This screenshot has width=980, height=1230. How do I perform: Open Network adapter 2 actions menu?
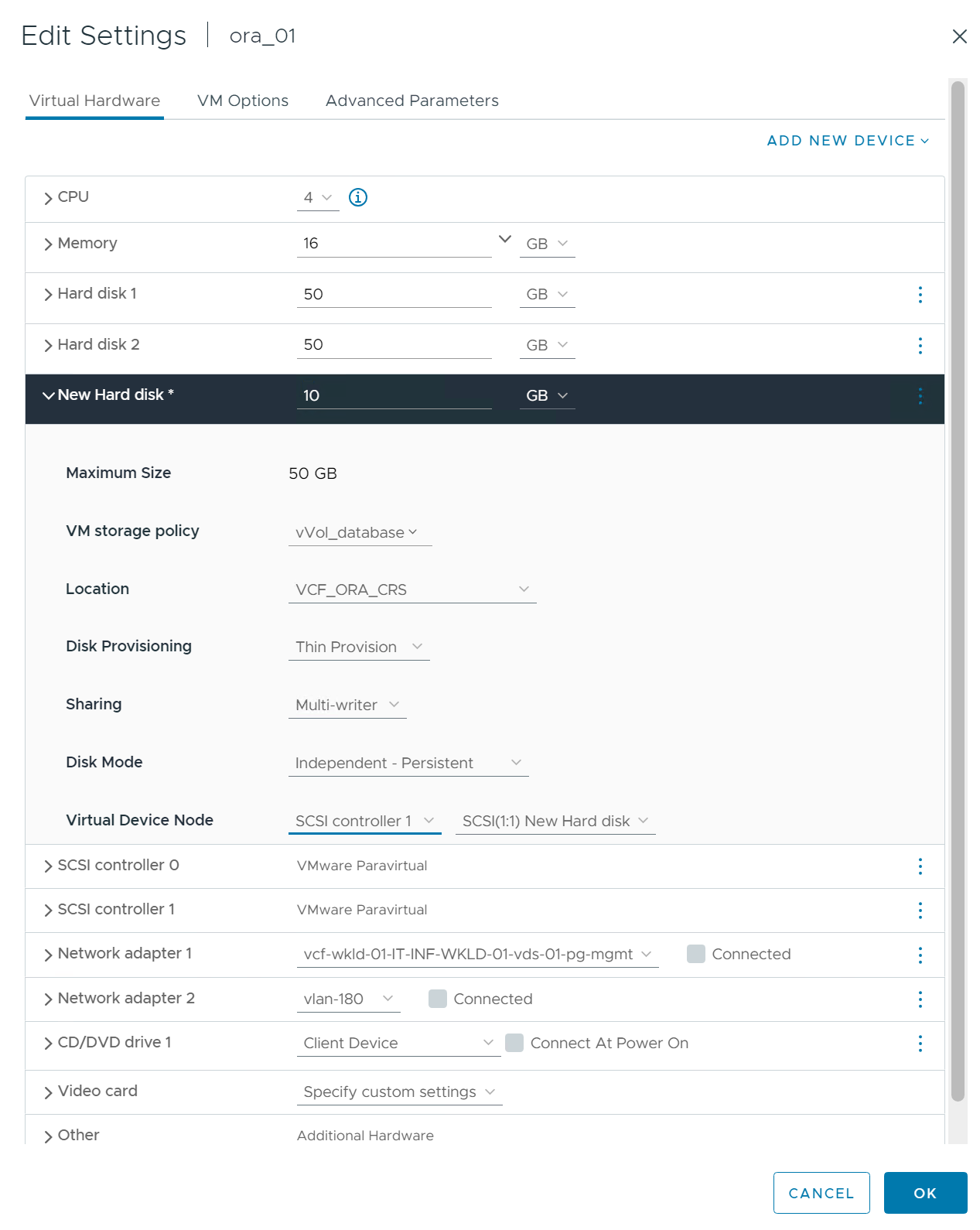click(920, 999)
